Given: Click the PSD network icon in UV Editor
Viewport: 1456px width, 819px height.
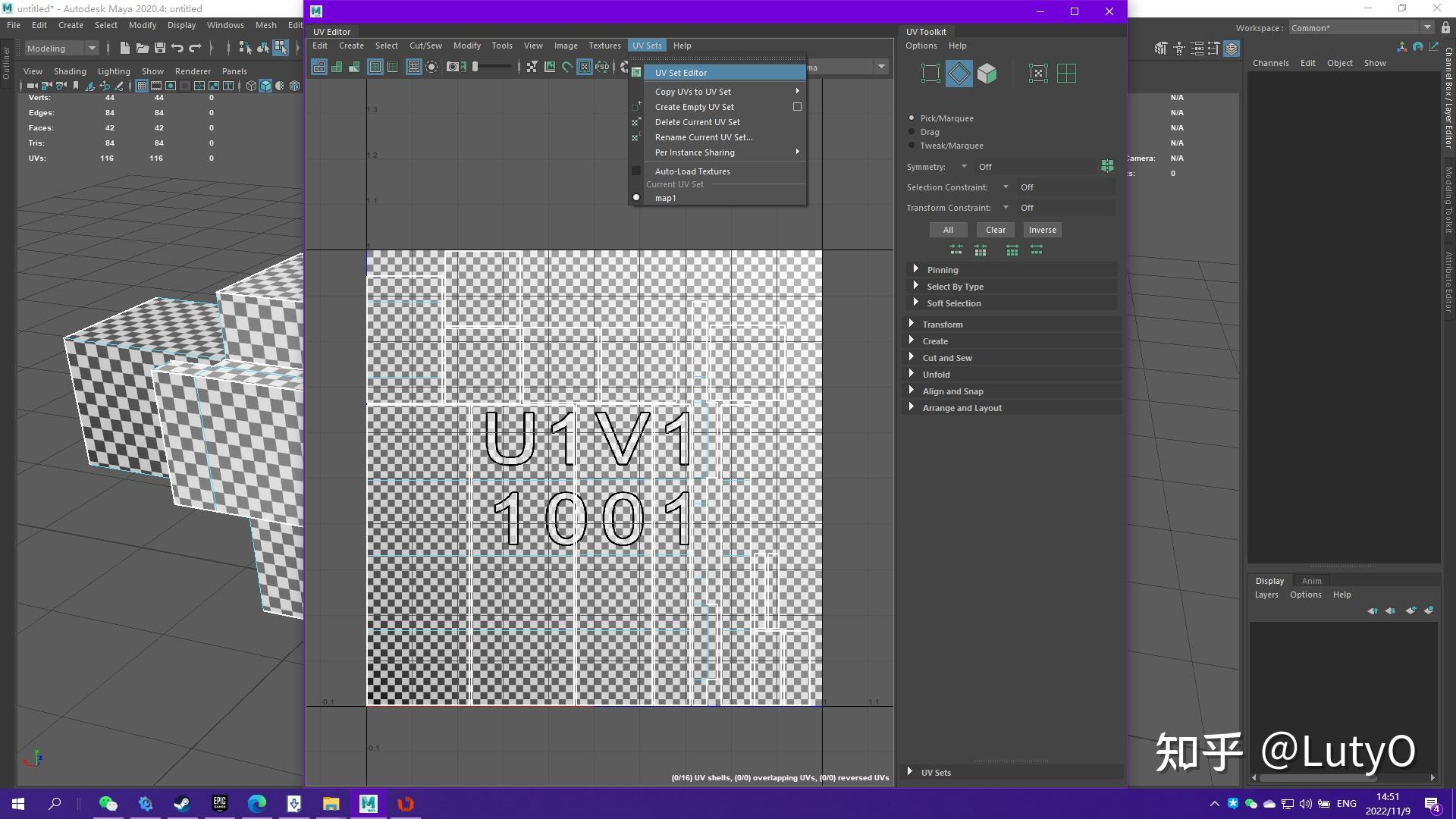Looking at the screenshot, I should [602, 67].
